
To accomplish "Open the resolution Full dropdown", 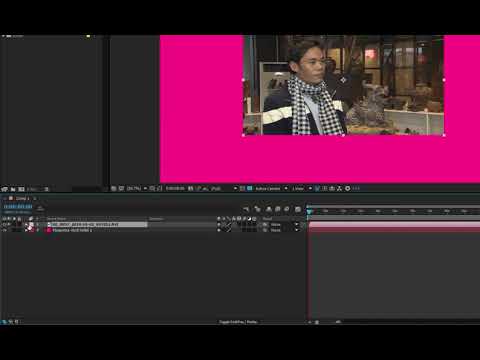I will [223, 189].
